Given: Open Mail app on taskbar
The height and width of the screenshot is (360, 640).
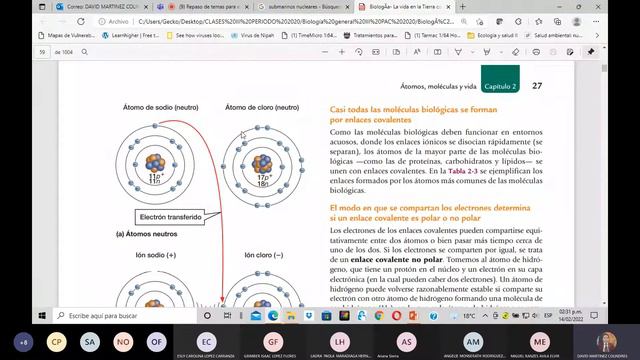Looking at the screenshot, I should click(256, 316).
